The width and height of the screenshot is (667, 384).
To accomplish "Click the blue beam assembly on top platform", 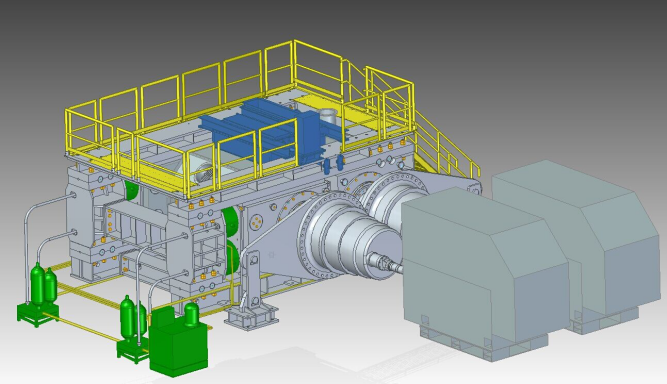I will click(x=272, y=130).
